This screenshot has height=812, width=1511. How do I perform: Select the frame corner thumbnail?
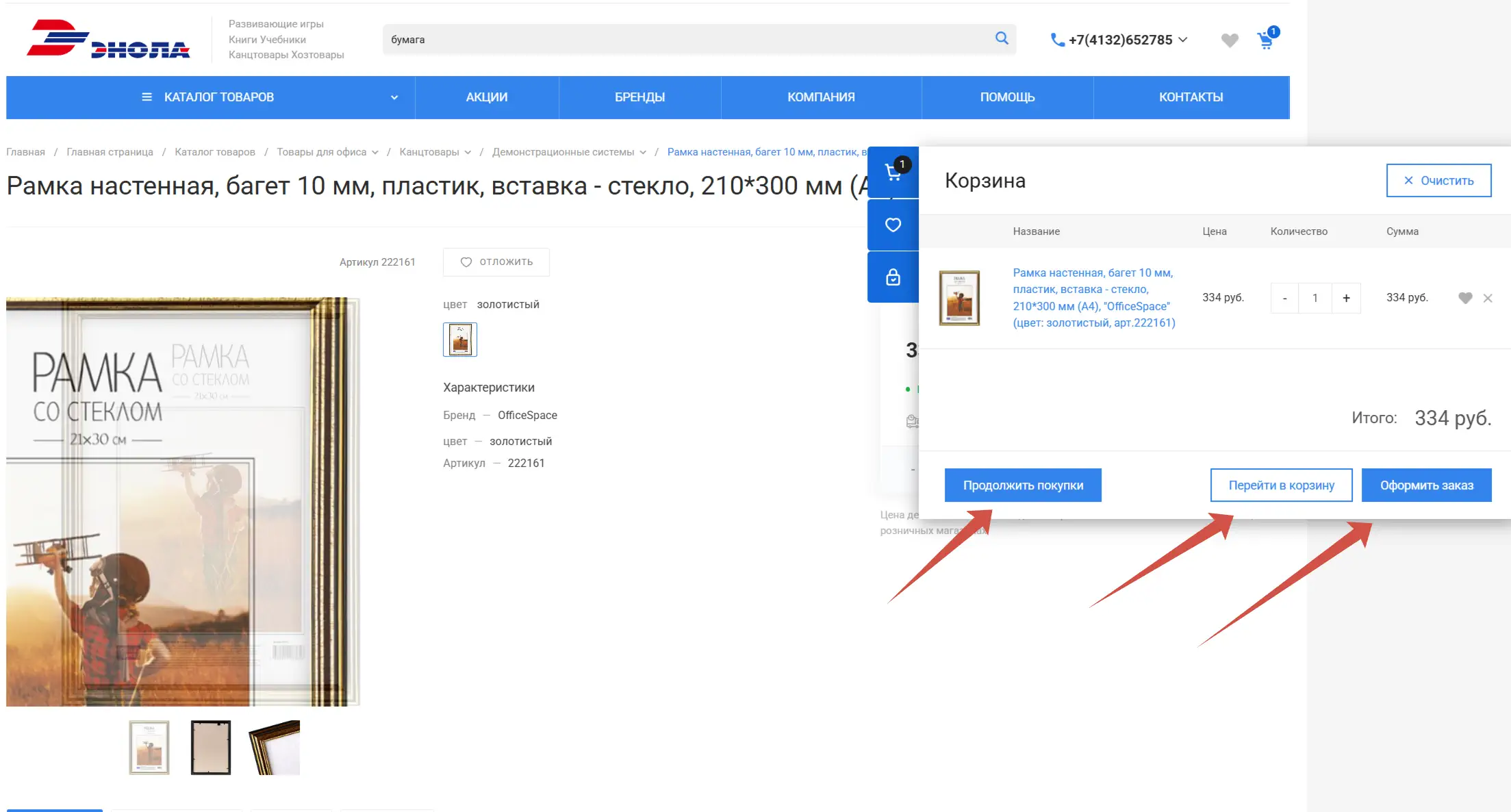click(275, 748)
